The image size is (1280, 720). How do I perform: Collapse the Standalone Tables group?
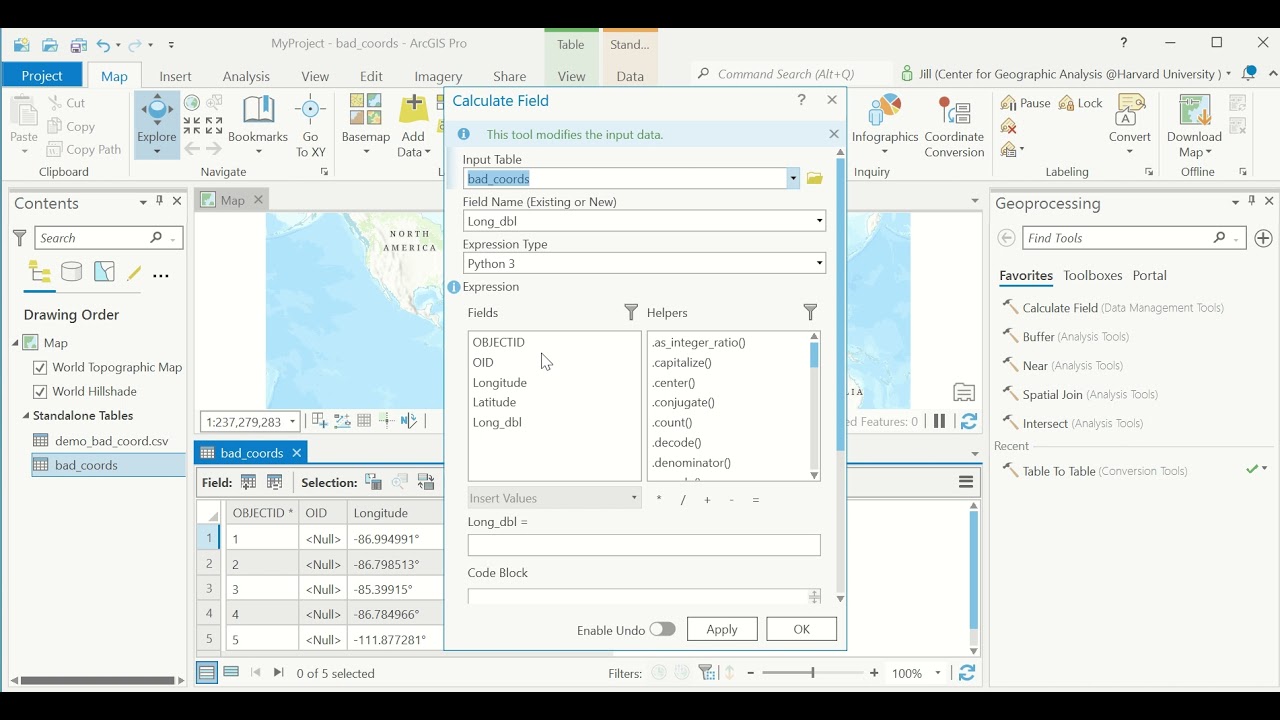pos(26,415)
